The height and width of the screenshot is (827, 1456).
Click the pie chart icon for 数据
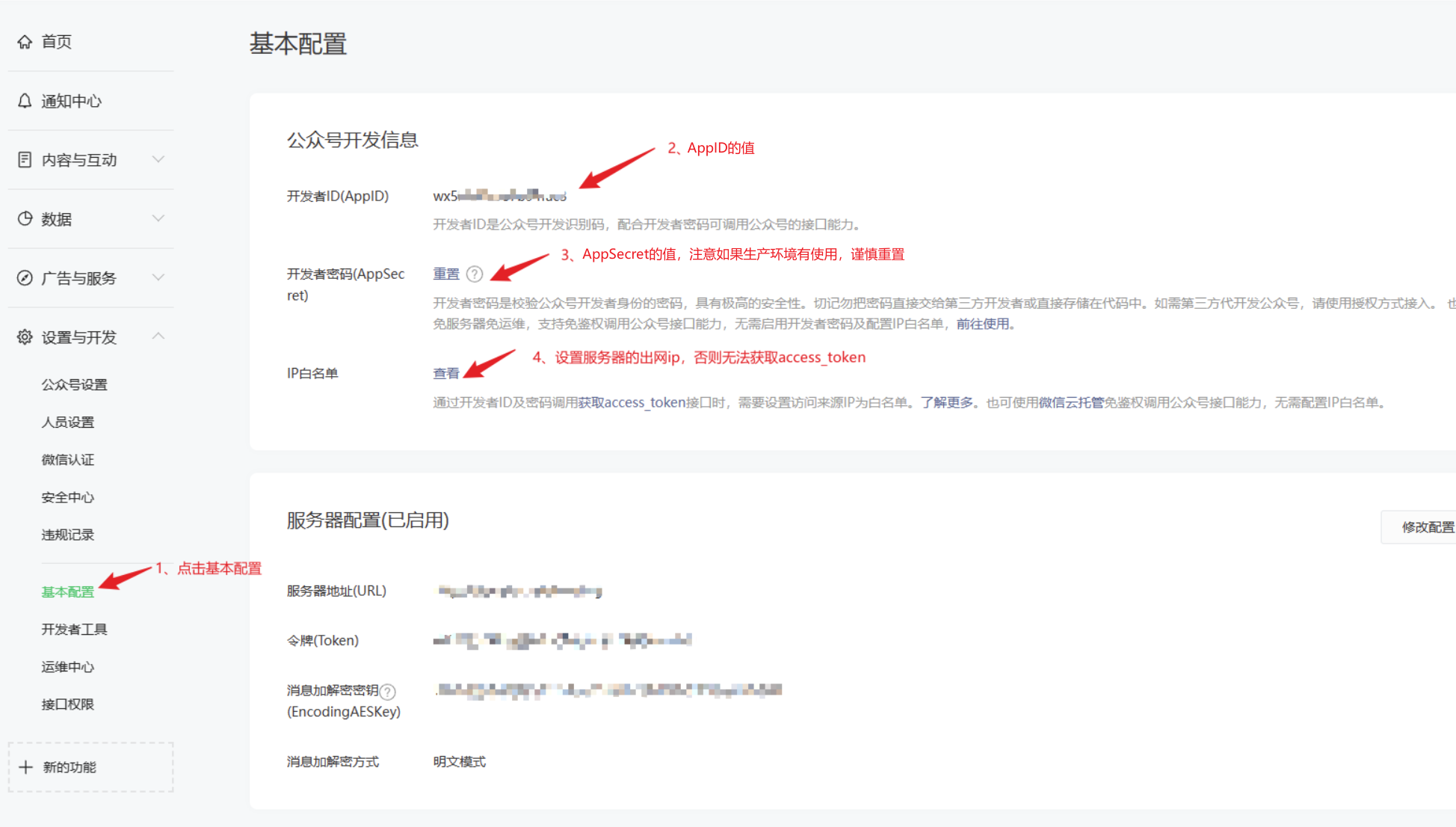[25, 219]
